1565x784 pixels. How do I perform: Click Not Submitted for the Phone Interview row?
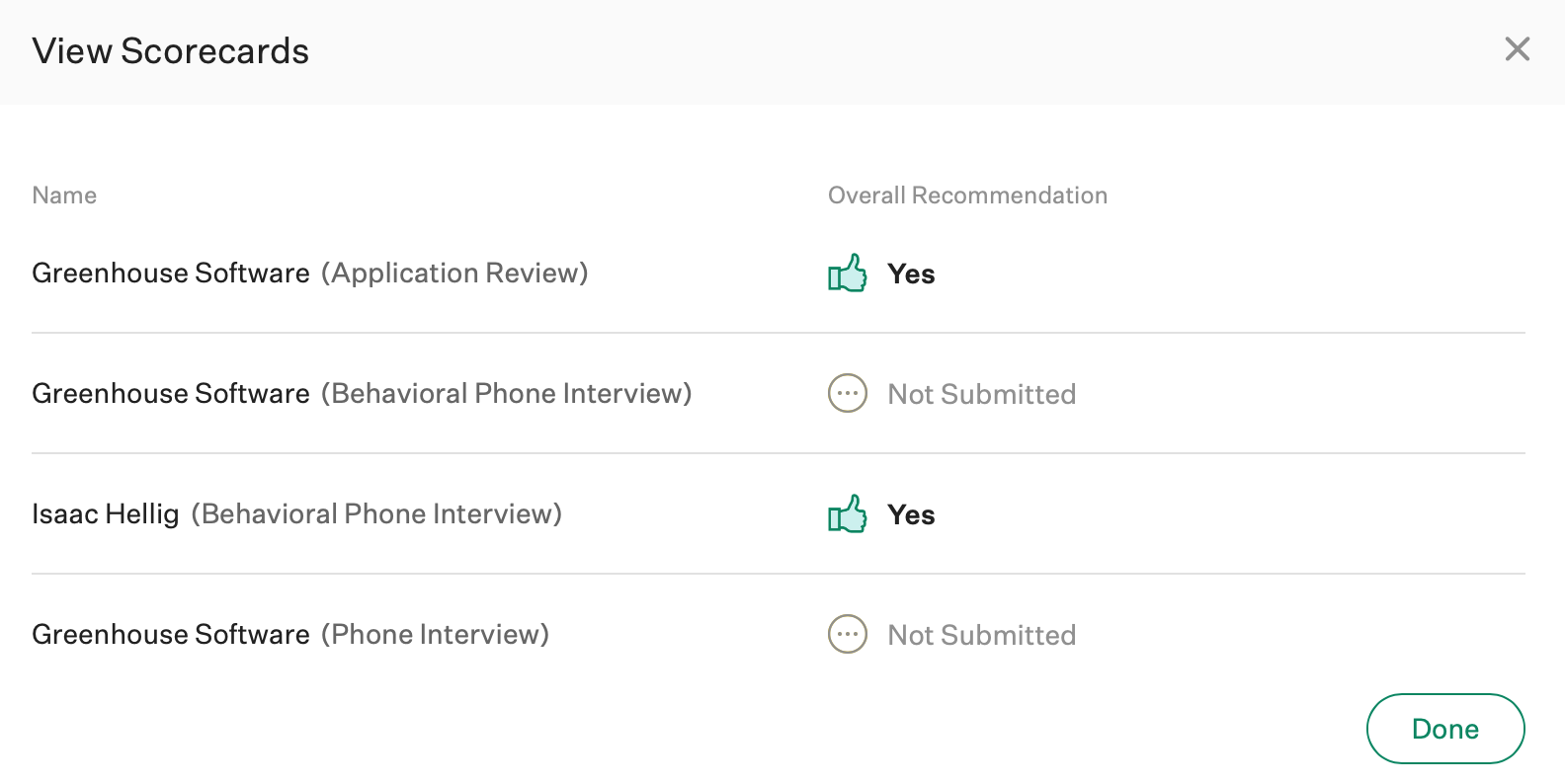[x=982, y=635]
